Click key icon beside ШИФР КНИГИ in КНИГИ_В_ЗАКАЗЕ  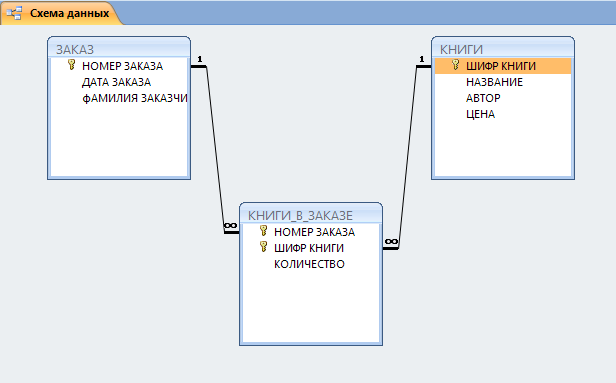[264, 247]
